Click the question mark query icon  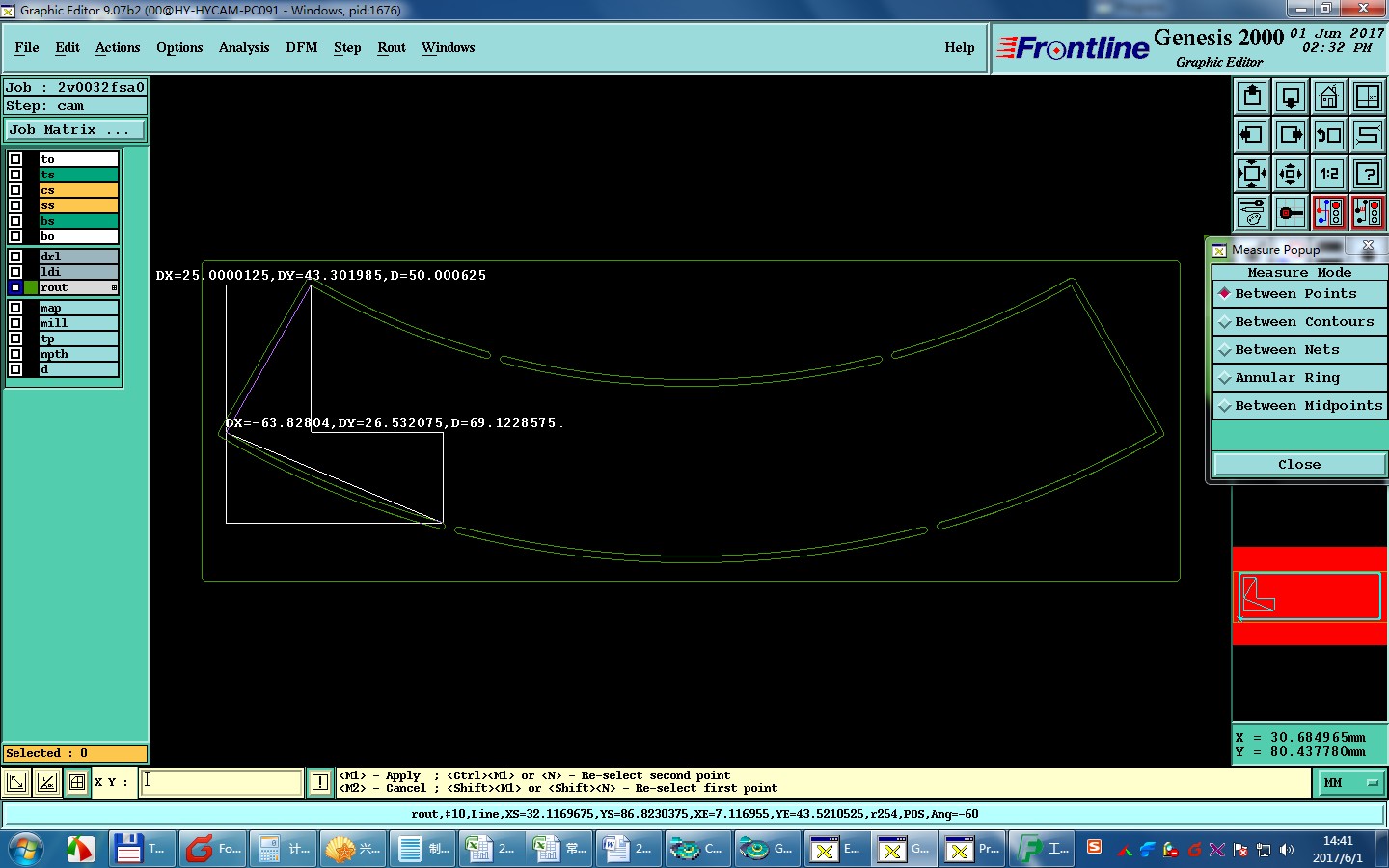click(1368, 174)
